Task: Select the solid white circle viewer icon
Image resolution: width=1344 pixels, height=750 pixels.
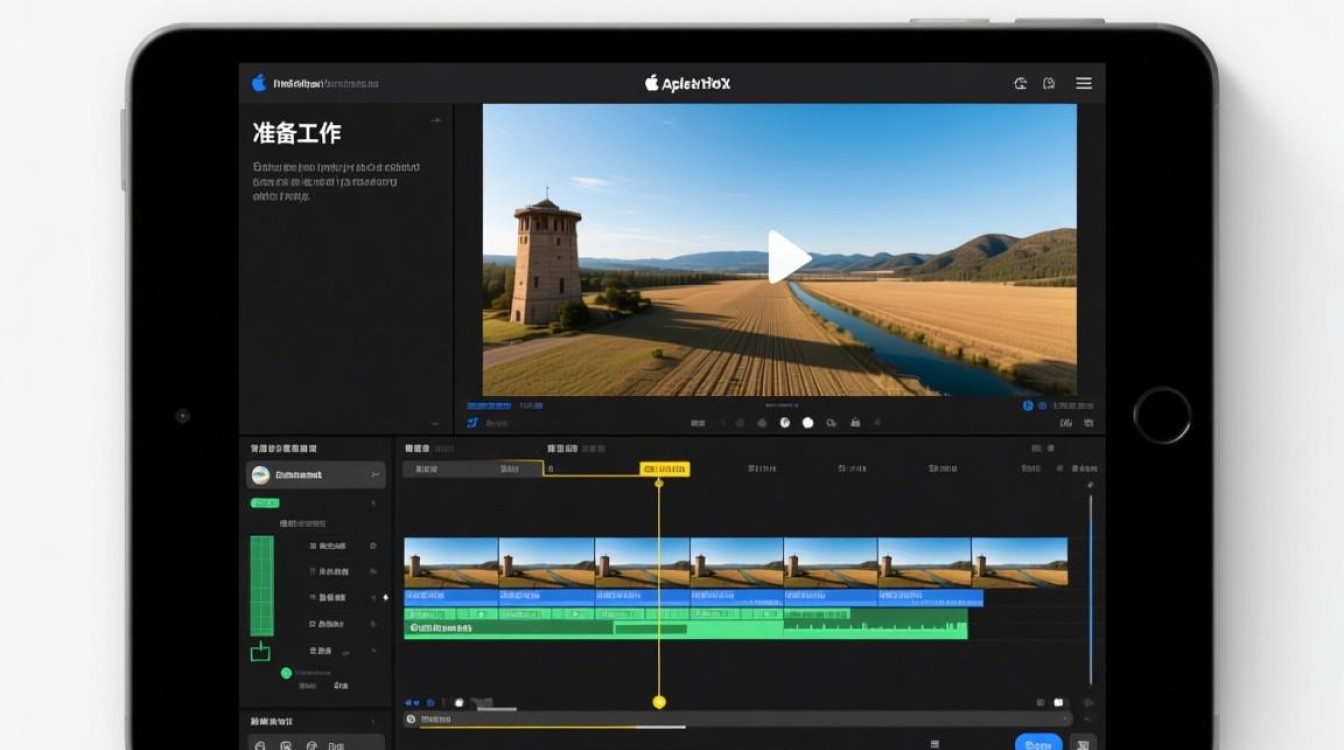Action: point(808,423)
